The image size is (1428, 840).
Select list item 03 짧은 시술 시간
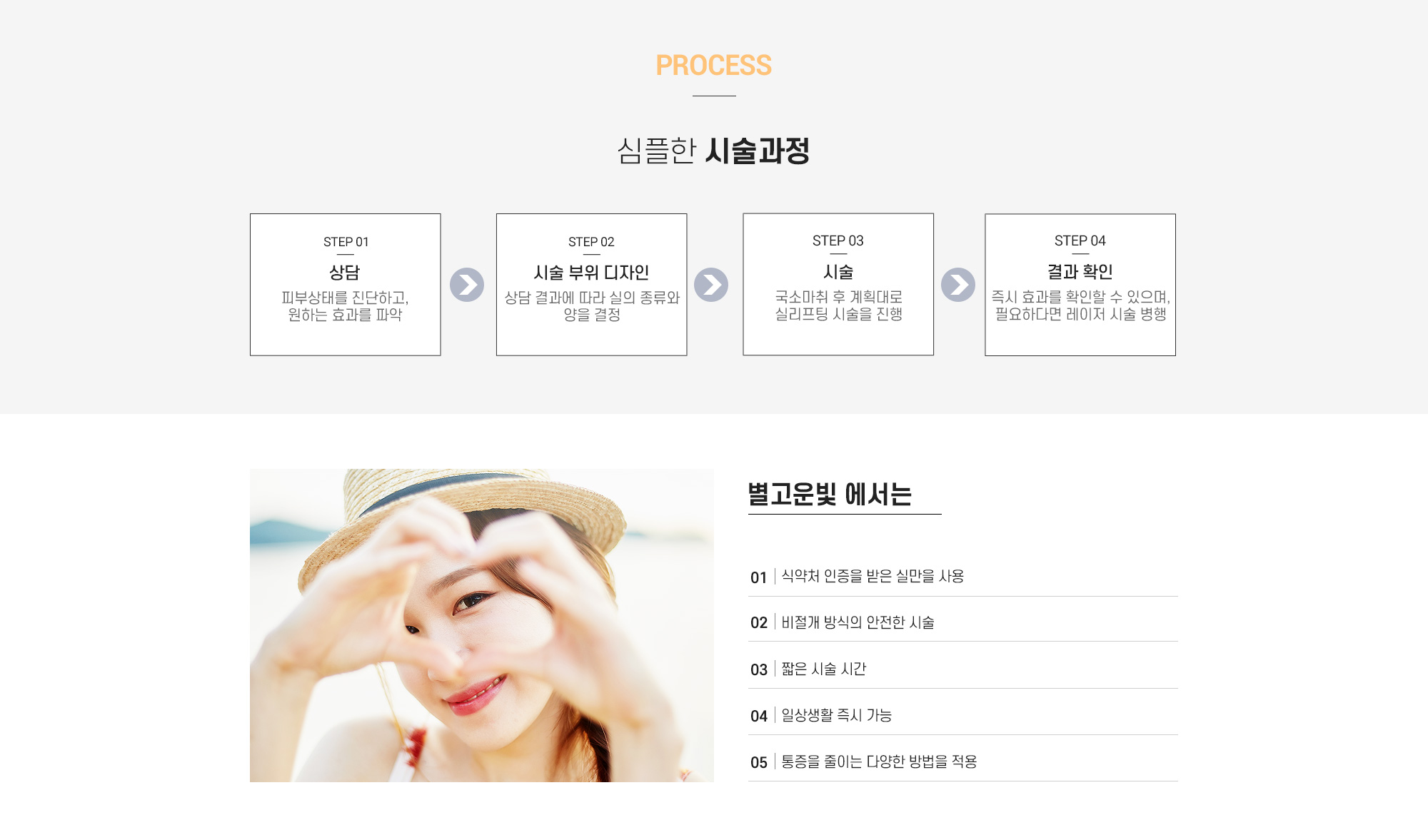point(963,669)
